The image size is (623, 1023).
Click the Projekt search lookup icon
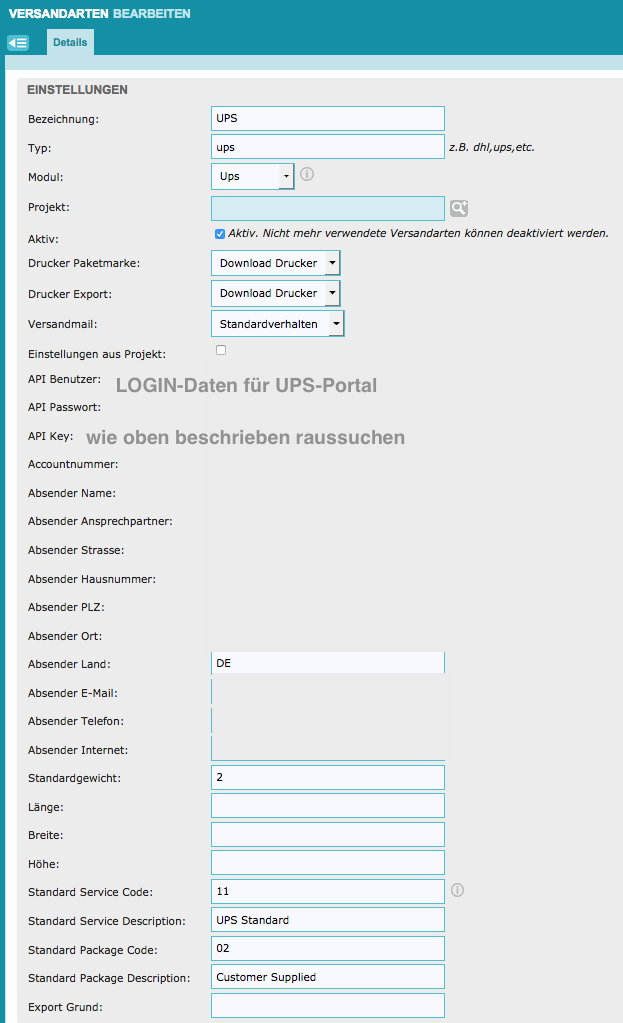(x=459, y=208)
